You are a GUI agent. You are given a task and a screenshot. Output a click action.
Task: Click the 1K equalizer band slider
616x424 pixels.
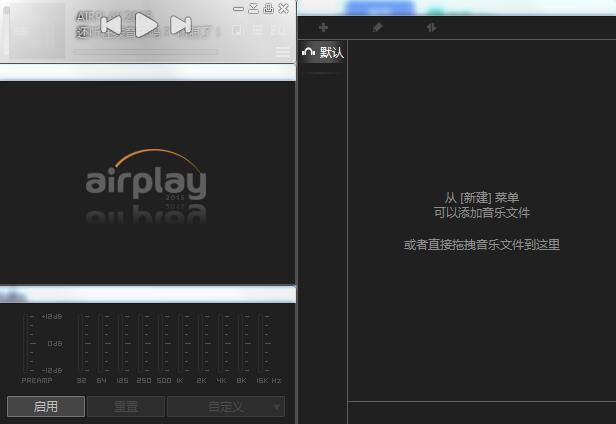[x=180, y=343]
